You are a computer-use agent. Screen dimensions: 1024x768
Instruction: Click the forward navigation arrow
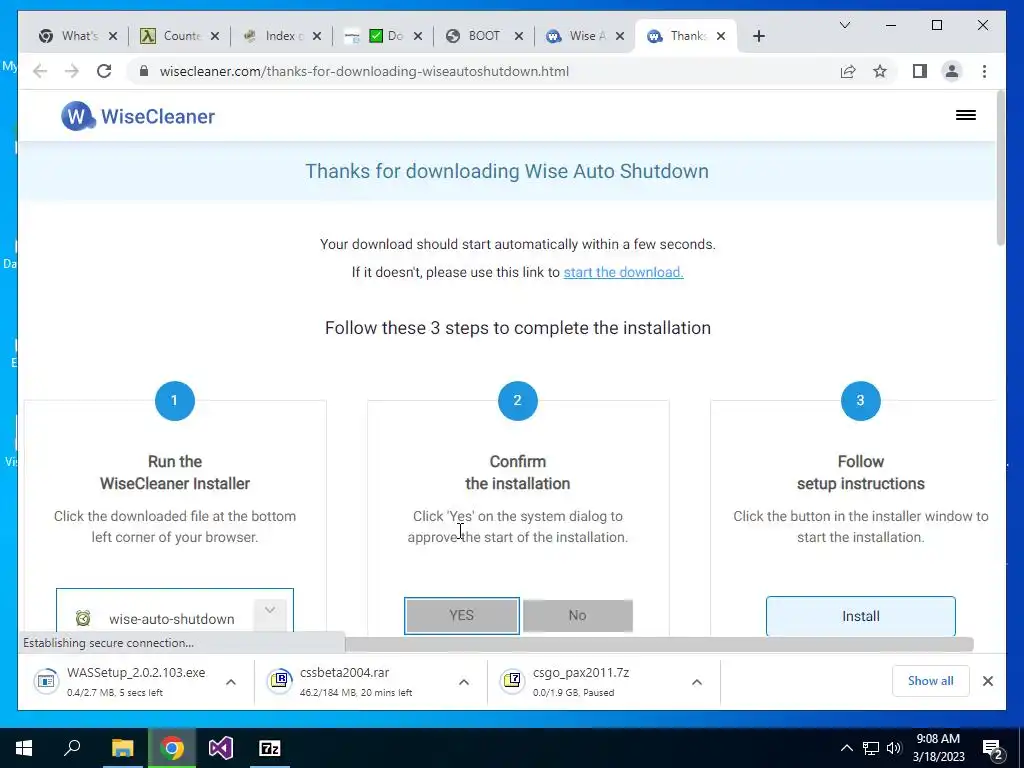(x=72, y=71)
